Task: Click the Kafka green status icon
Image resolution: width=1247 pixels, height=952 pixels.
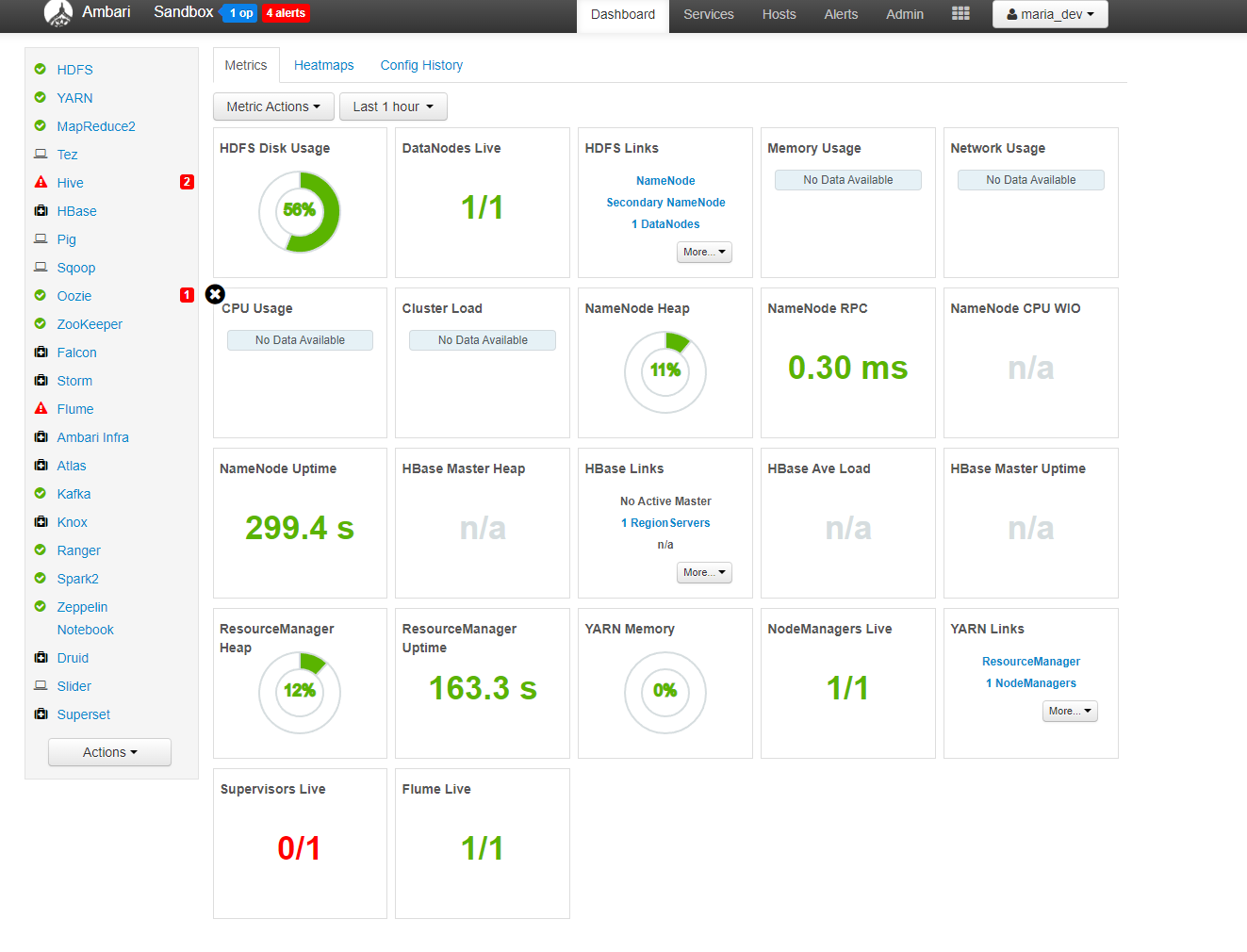Action: pos(41,493)
